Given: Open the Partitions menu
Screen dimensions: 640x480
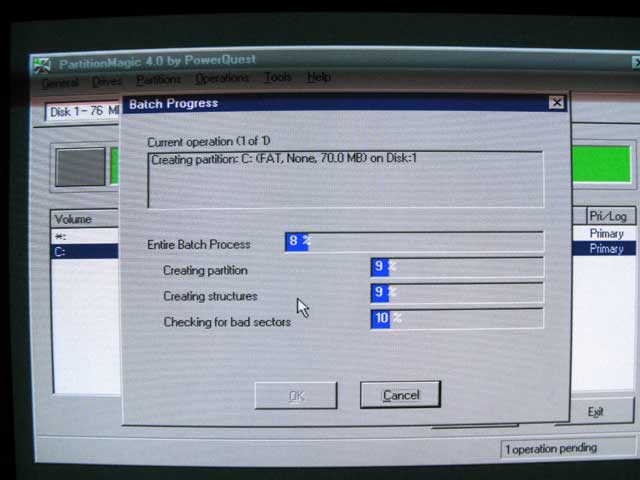Looking at the screenshot, I should [x=158, y=79].
